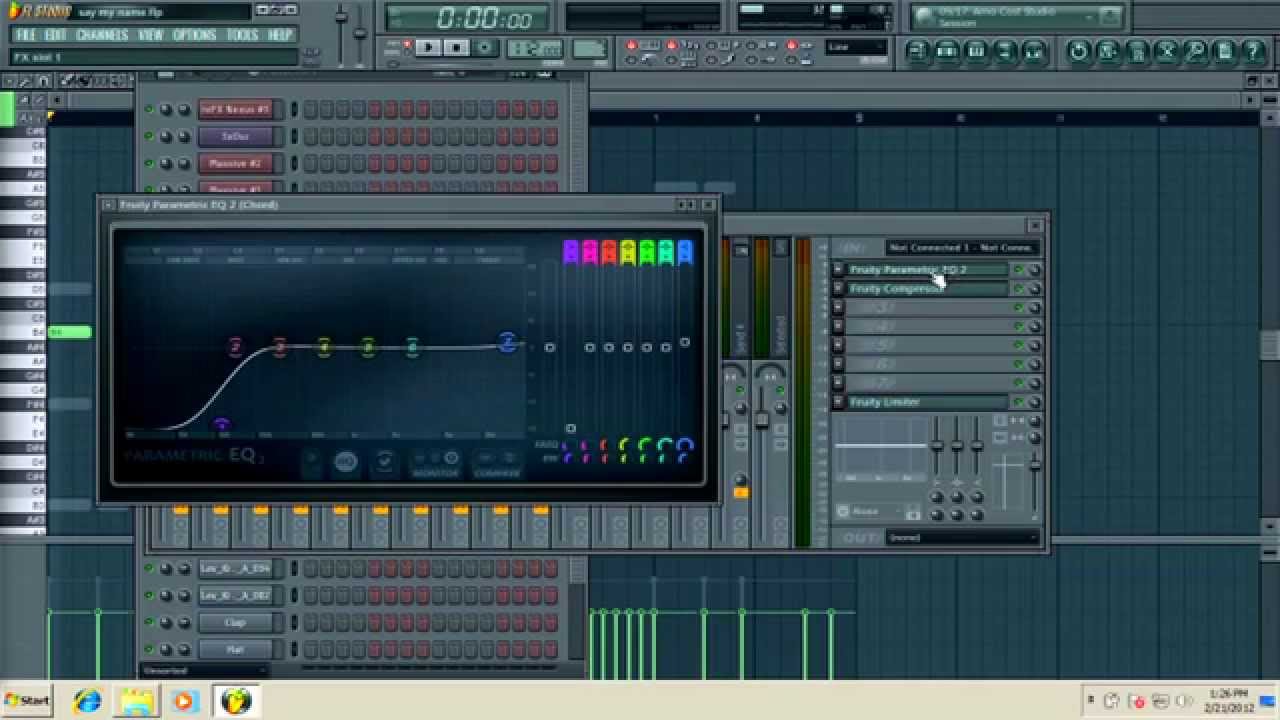Open the Windows Start button

click(x=27, y=700)
